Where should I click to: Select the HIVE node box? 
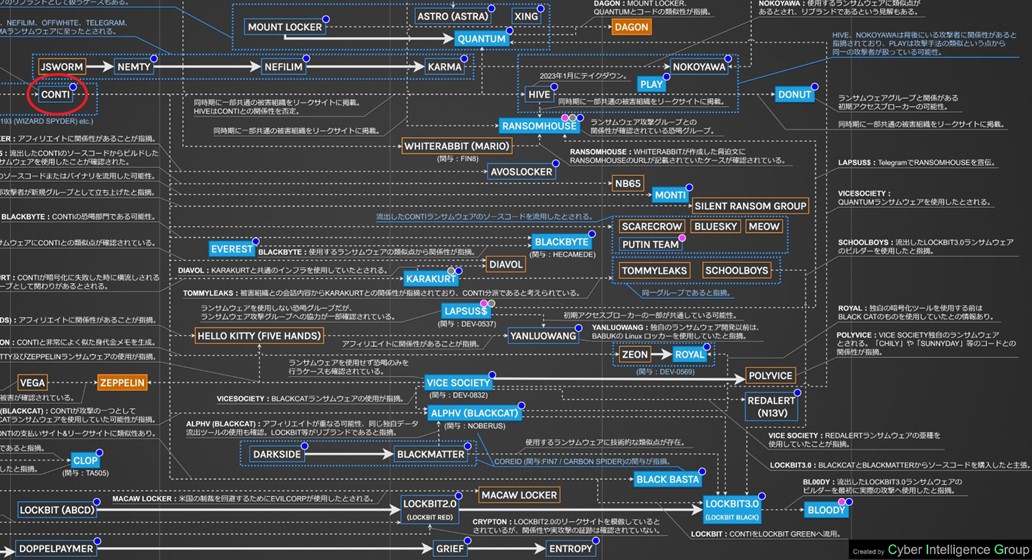(539, 94)
